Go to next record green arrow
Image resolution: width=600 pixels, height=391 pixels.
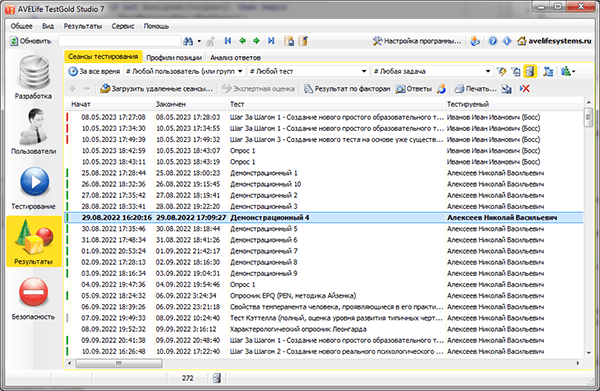[256, 41]
